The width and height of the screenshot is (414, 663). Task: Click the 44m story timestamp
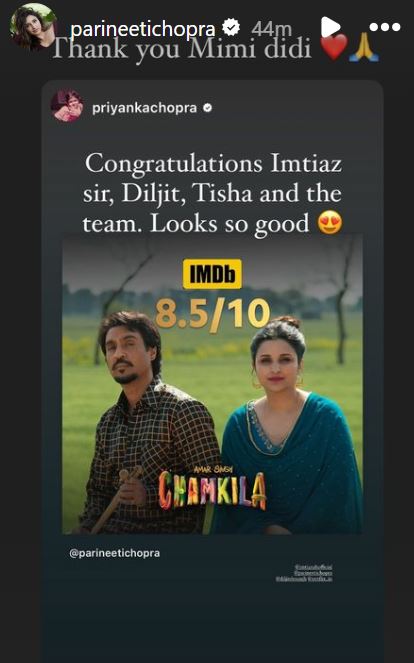coord(271,29)
